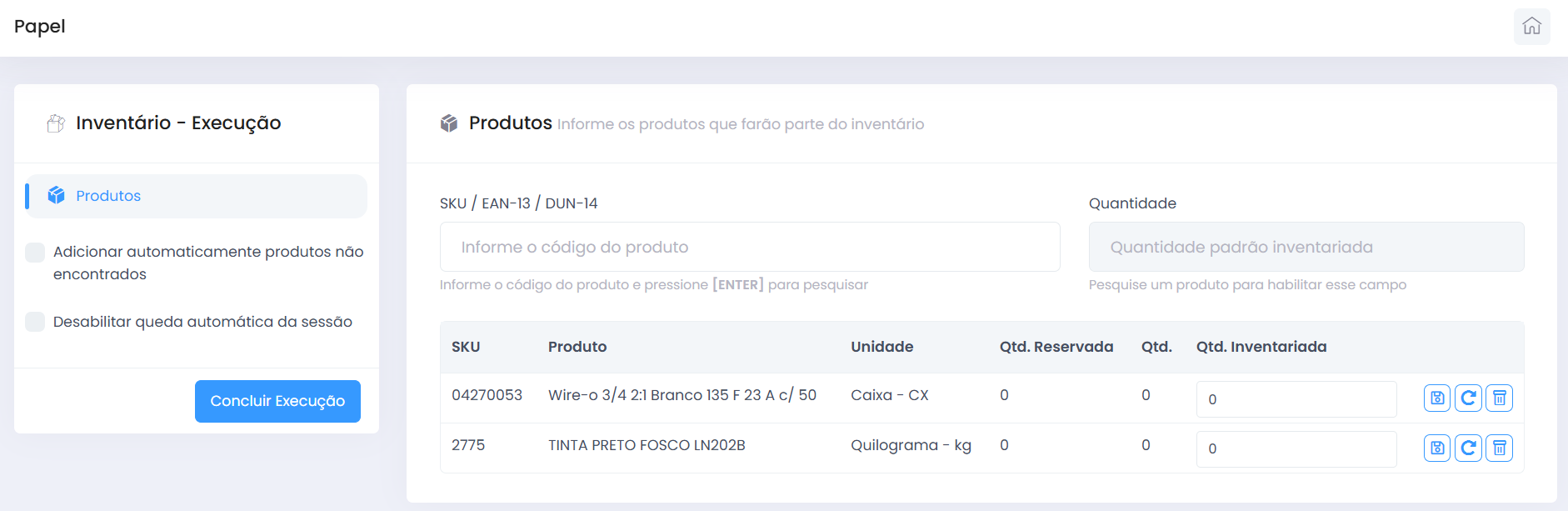Click the Quantidade padrão inventariada field

coord(1306,247)
